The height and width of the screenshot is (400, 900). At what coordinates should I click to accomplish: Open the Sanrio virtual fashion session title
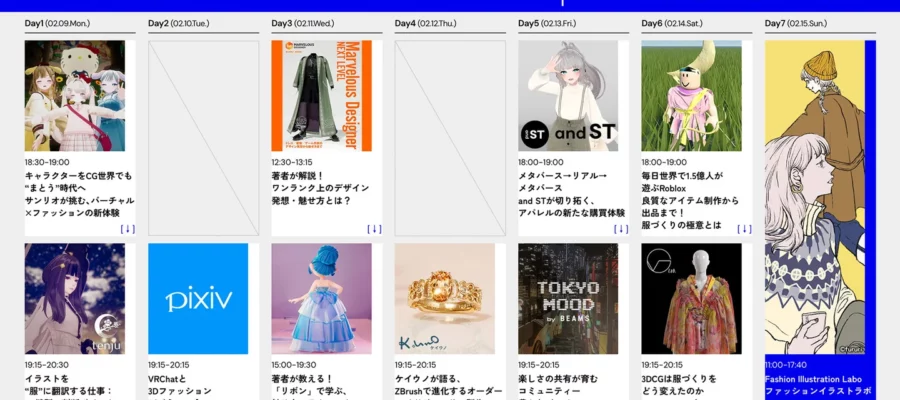tap(78, 194)
